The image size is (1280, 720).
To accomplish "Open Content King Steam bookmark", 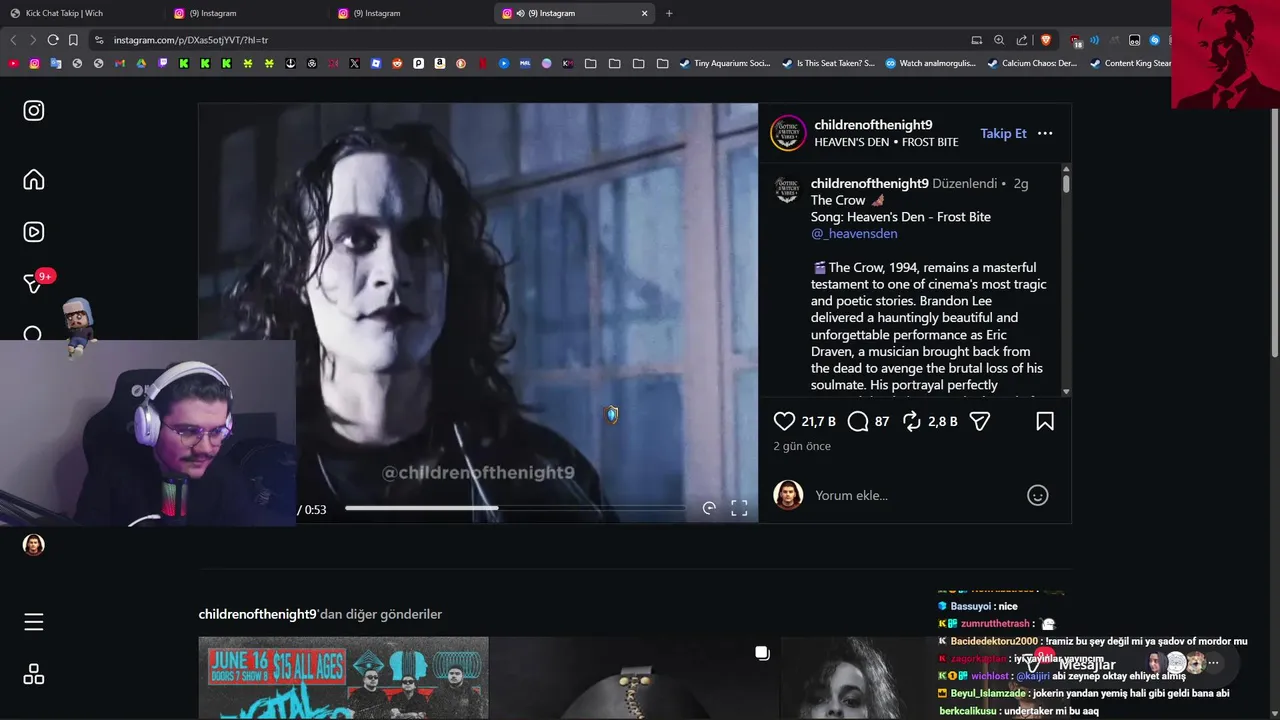I will pyautogui.click(x=1130, y=63).
